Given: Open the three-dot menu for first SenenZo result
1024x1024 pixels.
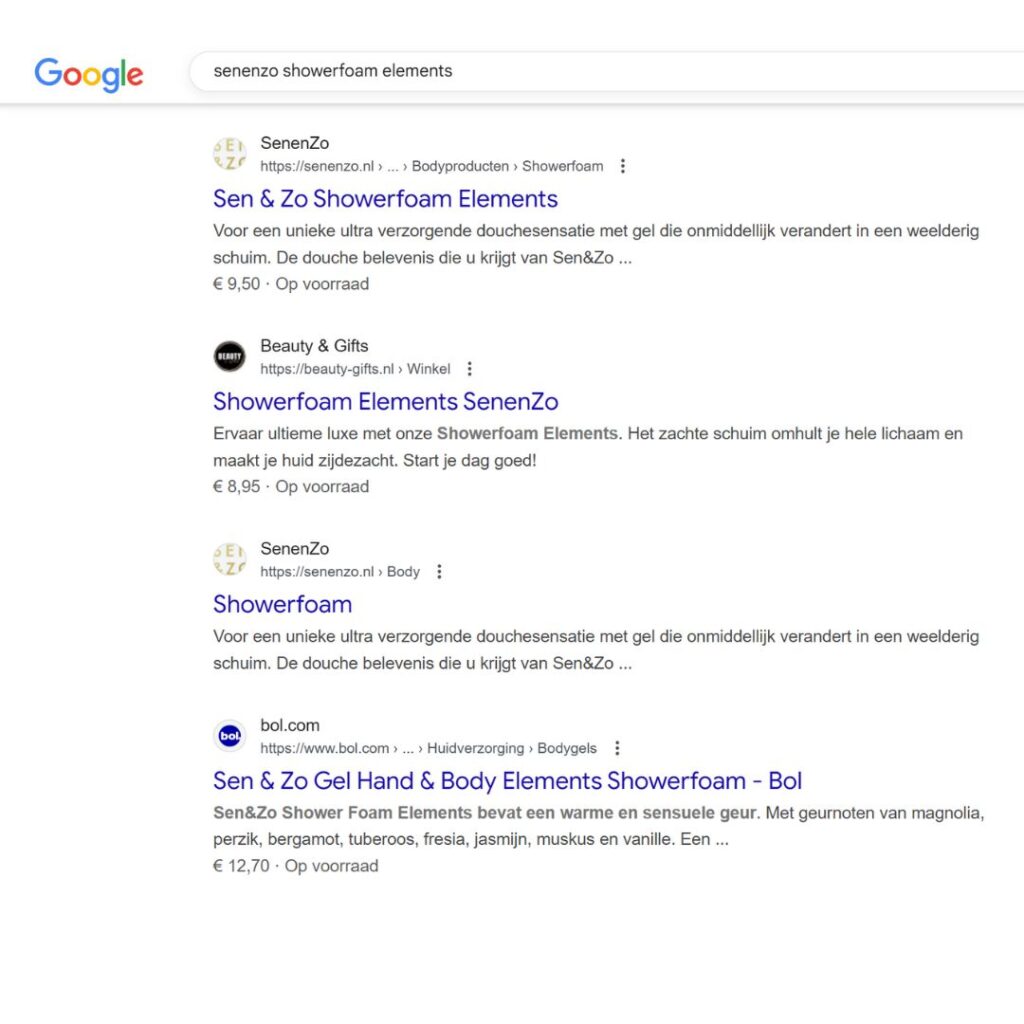Looking at the screenshot, I should point(622,166).
